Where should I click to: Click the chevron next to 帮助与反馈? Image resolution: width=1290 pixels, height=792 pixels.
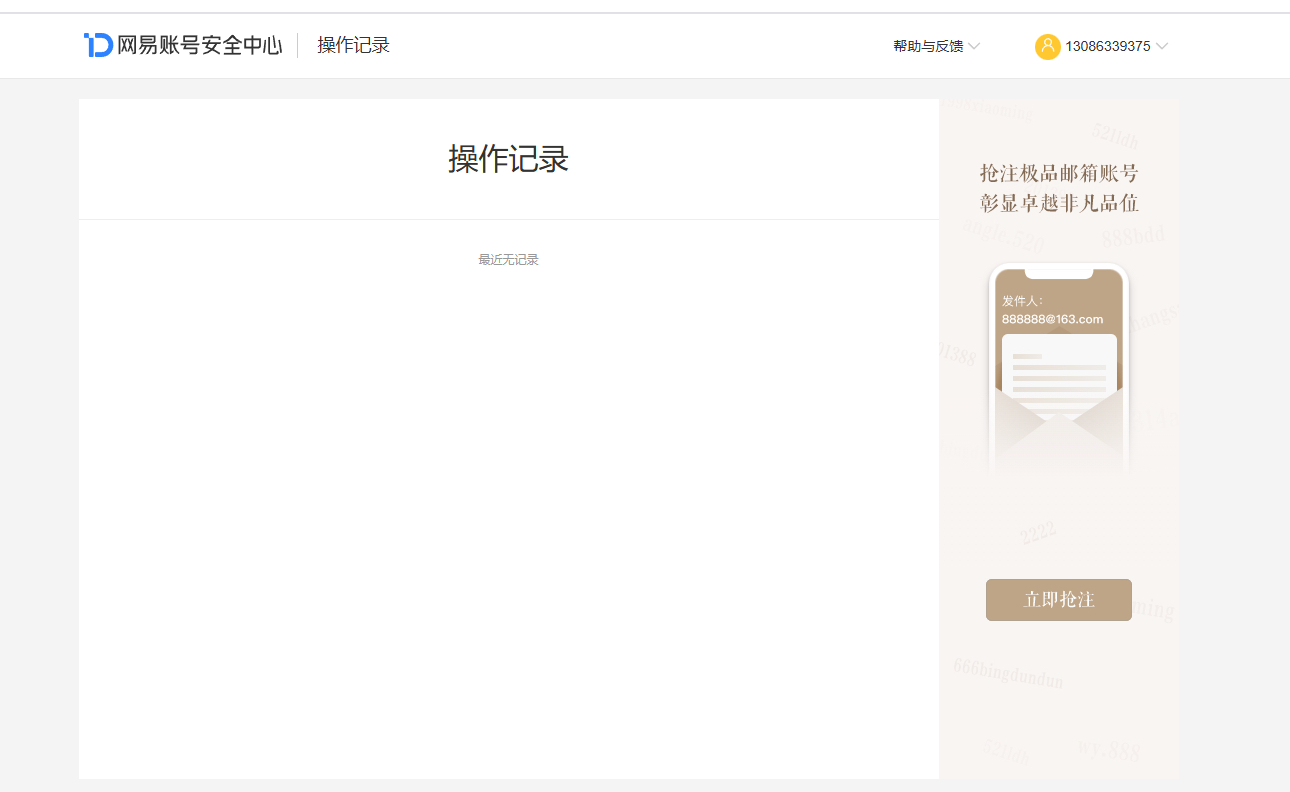[974, 46]
